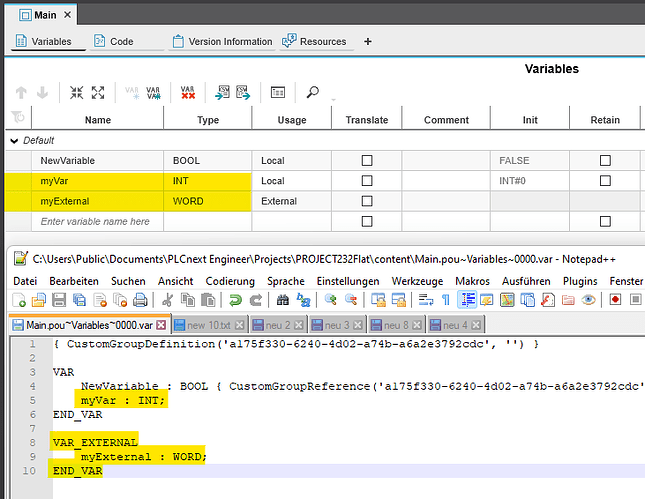Image resolution: width=645 pixels, height=499 pixels.
Task: Toggle Translate checkbox for myExternal
Action: click(367, 201)
